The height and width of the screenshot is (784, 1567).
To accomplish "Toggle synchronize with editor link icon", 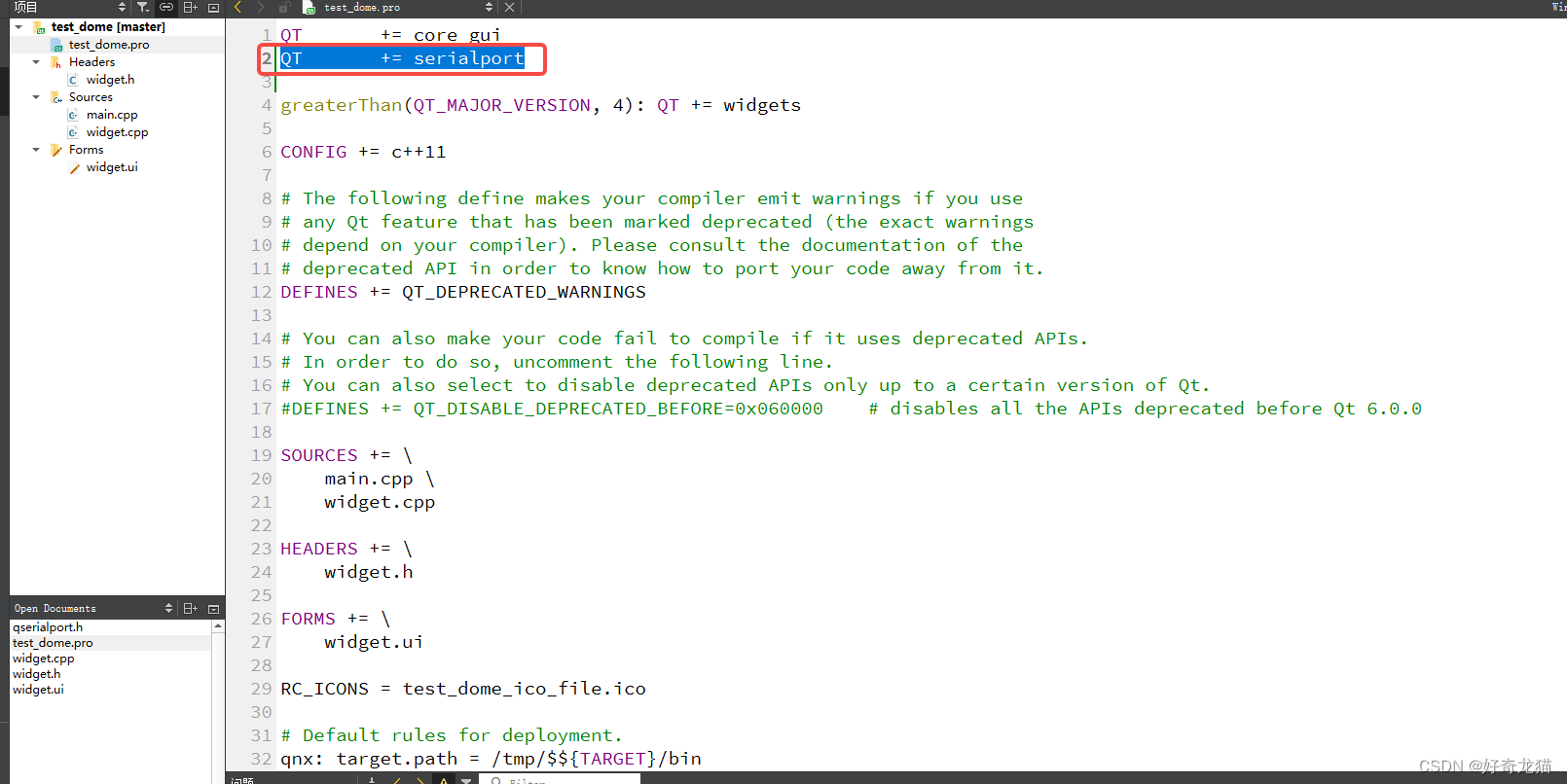I will click(x=165, y=8).
